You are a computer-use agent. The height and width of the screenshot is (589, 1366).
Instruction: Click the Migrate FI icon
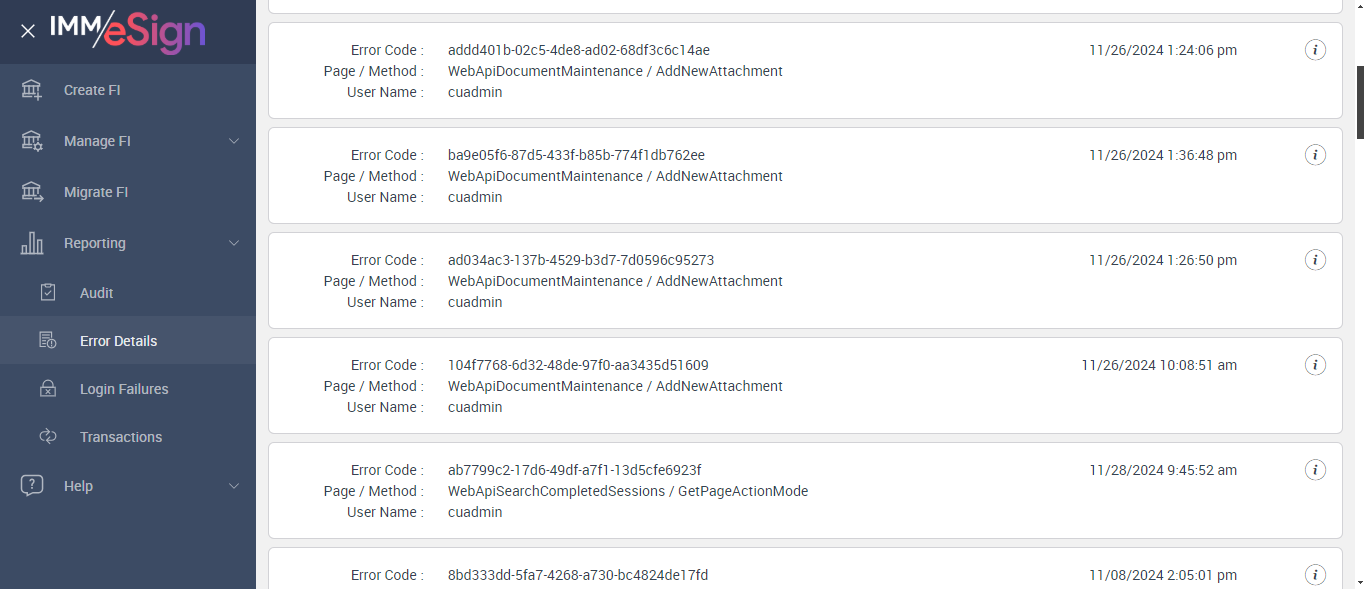(32, 192)
